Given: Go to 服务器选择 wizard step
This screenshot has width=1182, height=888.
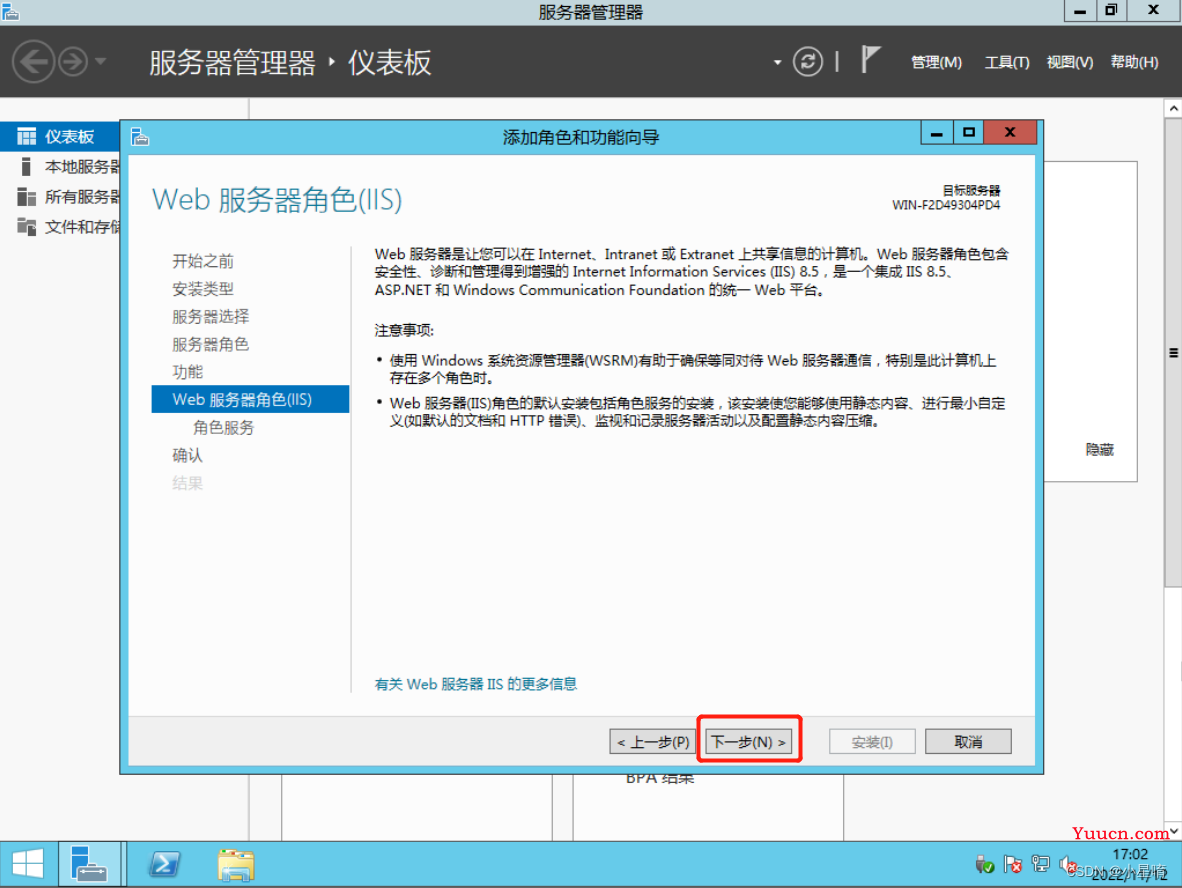Looking at the screenshot, I should [x=210, y=317].
